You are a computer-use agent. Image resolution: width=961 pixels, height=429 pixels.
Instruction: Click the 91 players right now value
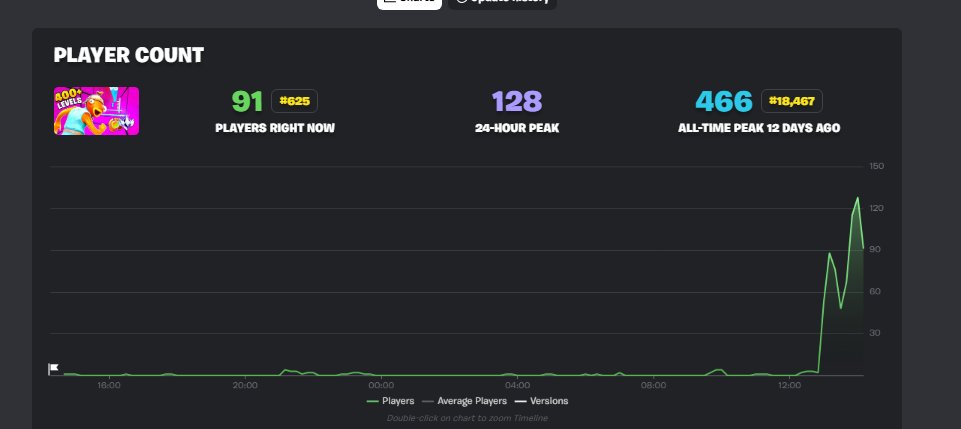pyautogui.click(x=247, y=102)
